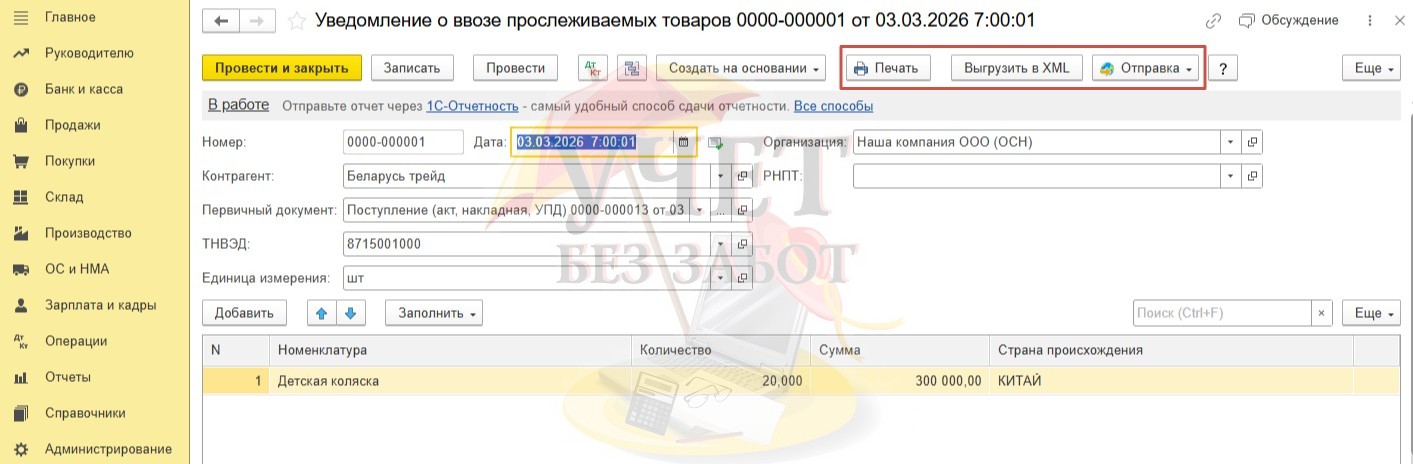The width and height of the screenshot is (1413, 464).
Task: Click the Печать button
Action: tap(889, 68)
